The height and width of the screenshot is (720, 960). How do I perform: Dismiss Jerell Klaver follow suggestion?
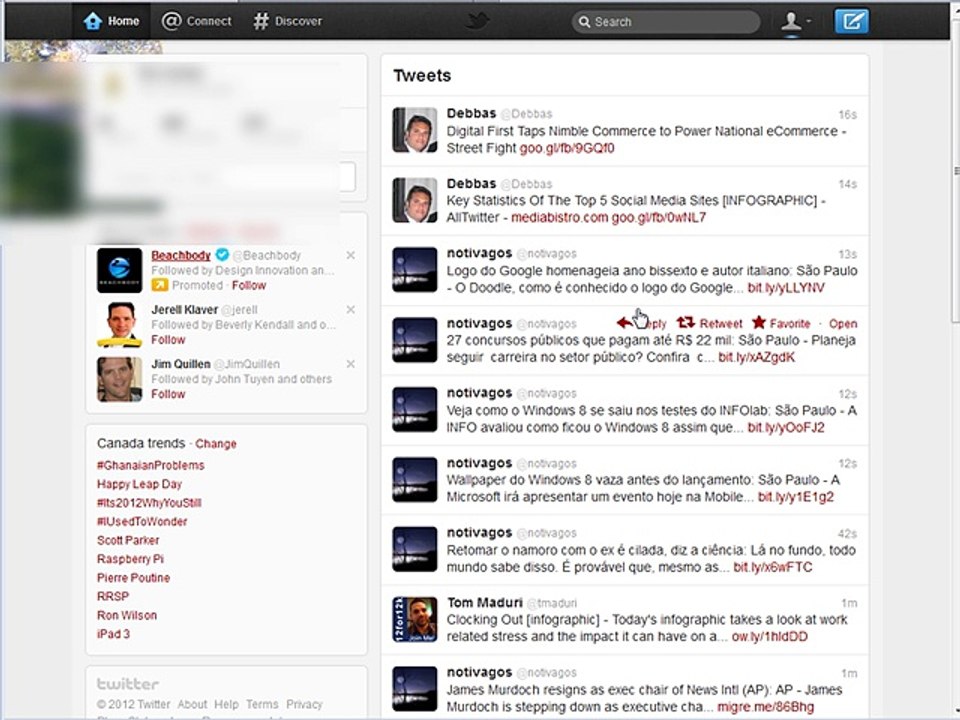pos(350,310)
